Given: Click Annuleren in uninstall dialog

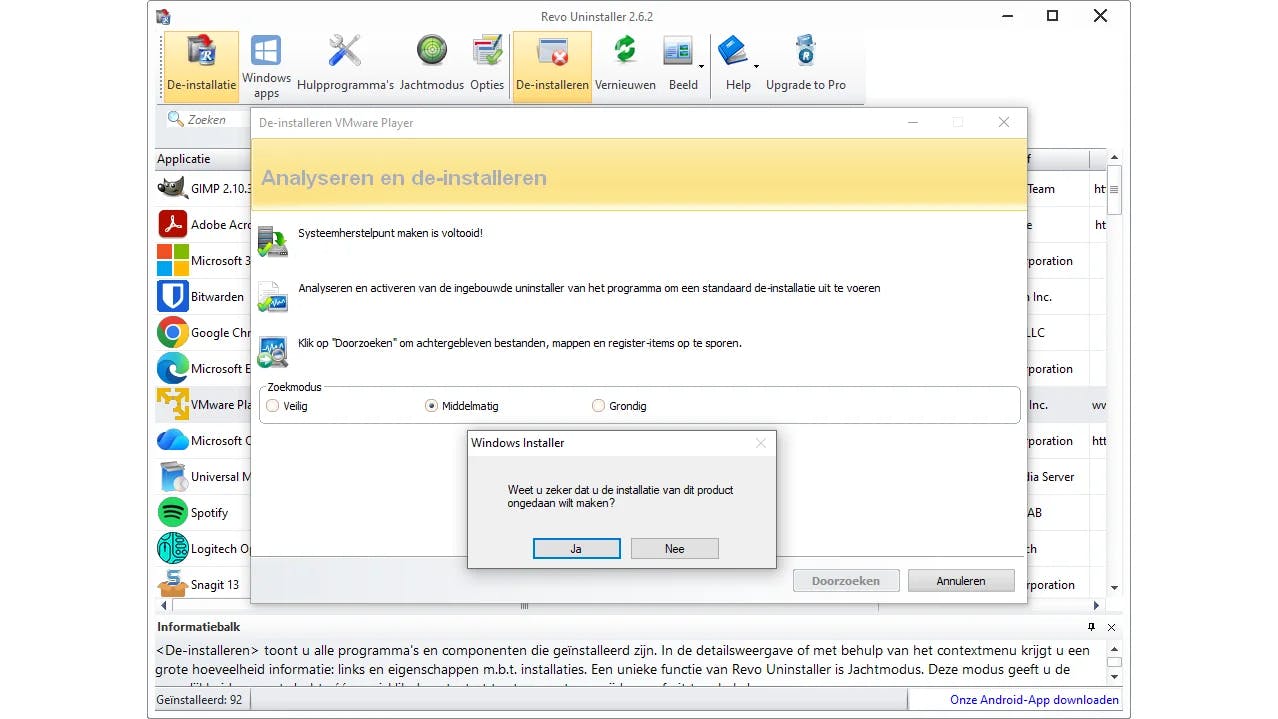Looking at the screenshot, I should (961, 581).
